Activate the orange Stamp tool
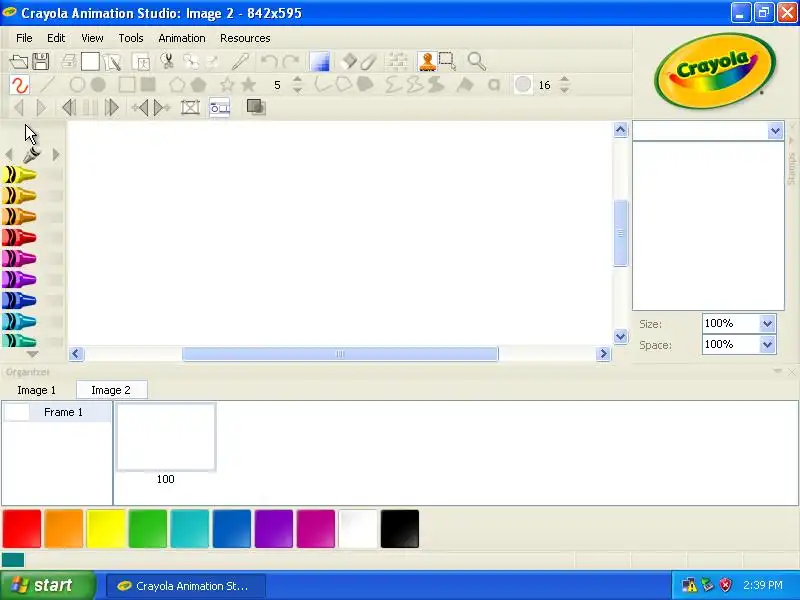This screenshot has height=600, width=800. 427,62
